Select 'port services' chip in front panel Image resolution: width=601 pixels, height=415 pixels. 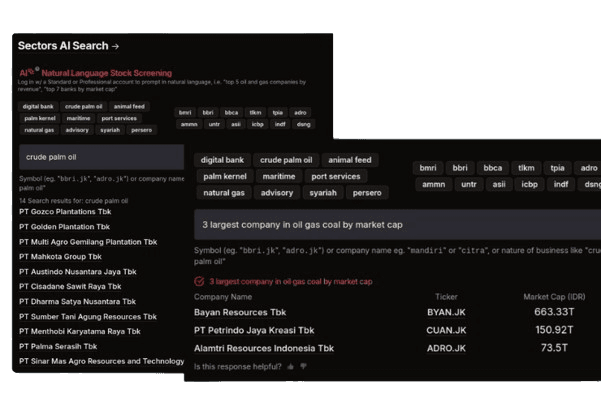tap(336, 177)
